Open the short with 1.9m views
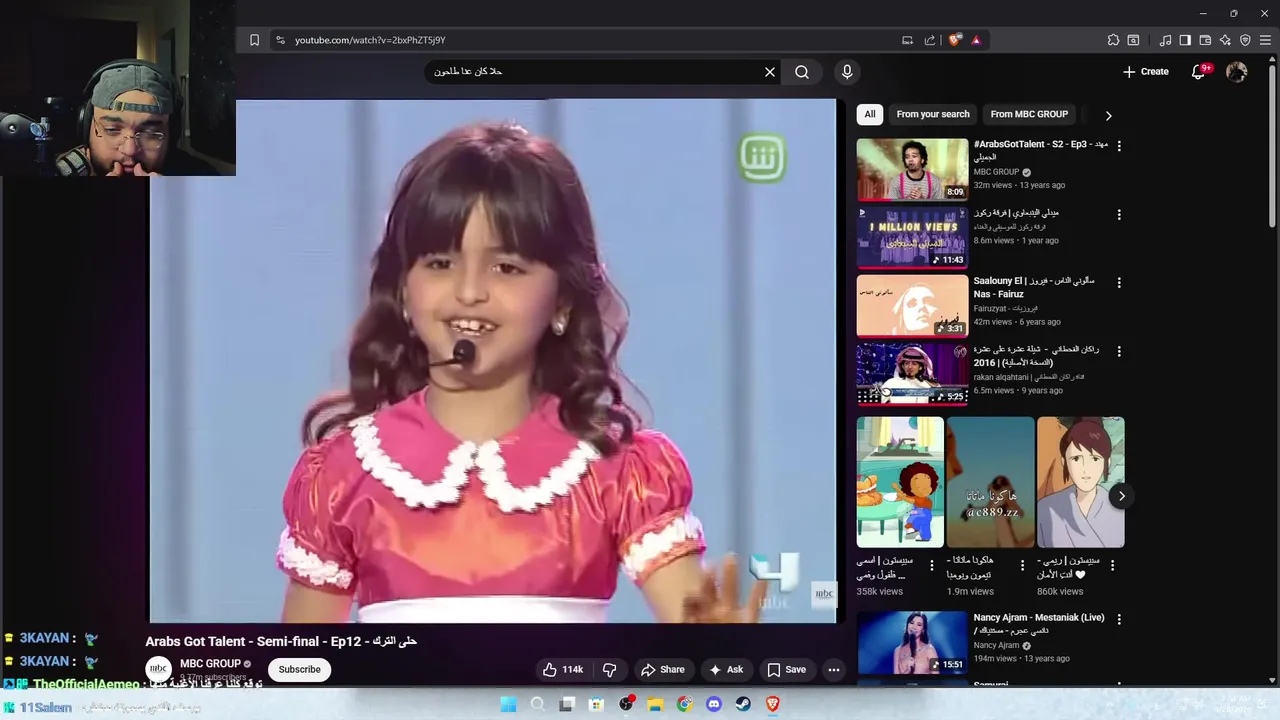 point(990,483)
